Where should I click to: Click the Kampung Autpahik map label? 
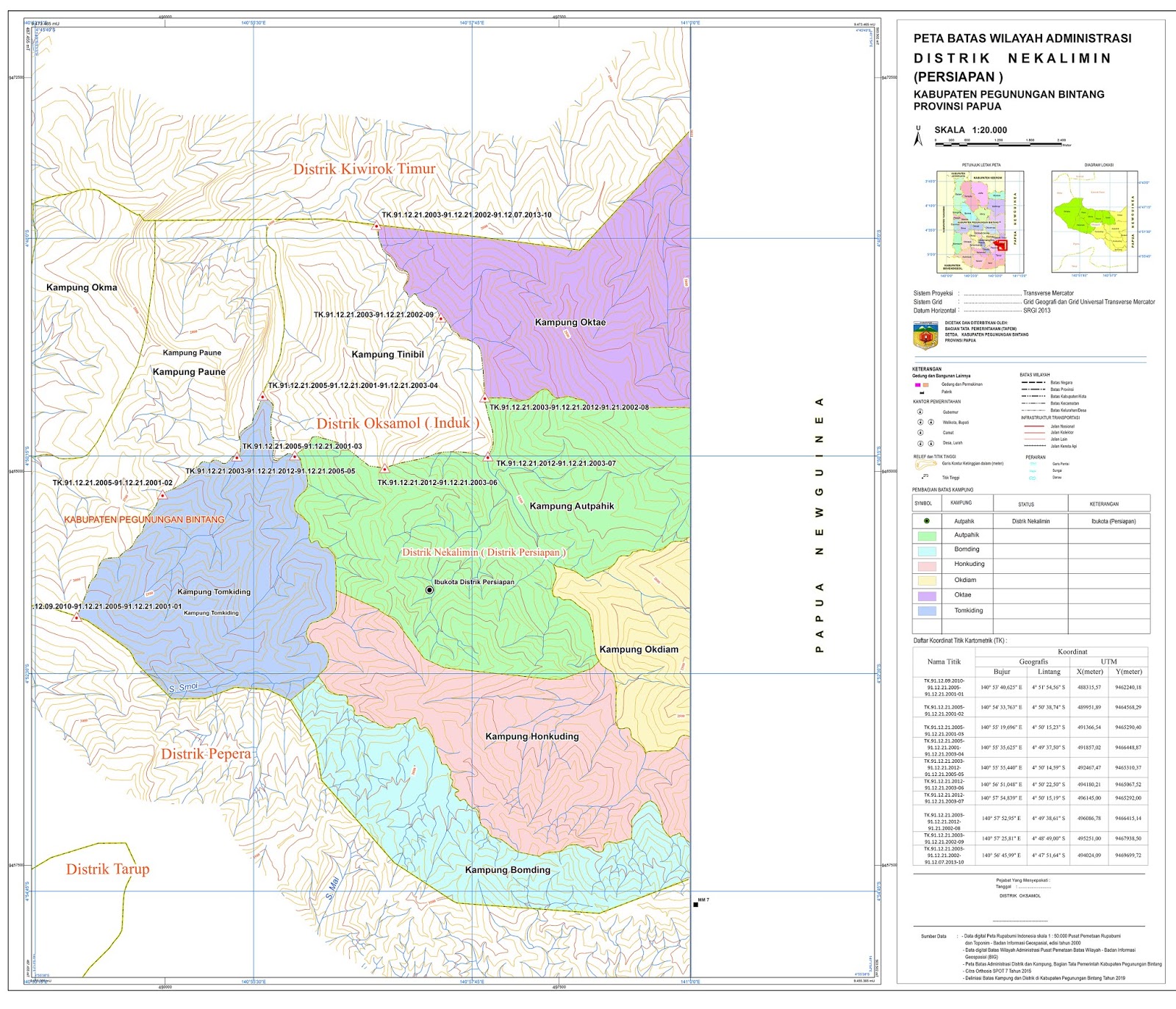click(x=572, y=506)
